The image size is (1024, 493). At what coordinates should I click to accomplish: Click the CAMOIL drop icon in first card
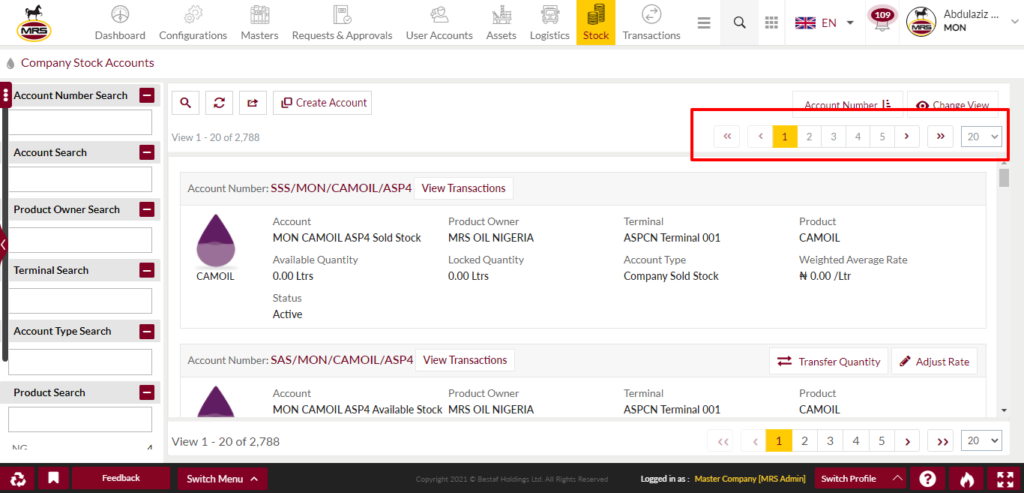click(x=216, y=242)
